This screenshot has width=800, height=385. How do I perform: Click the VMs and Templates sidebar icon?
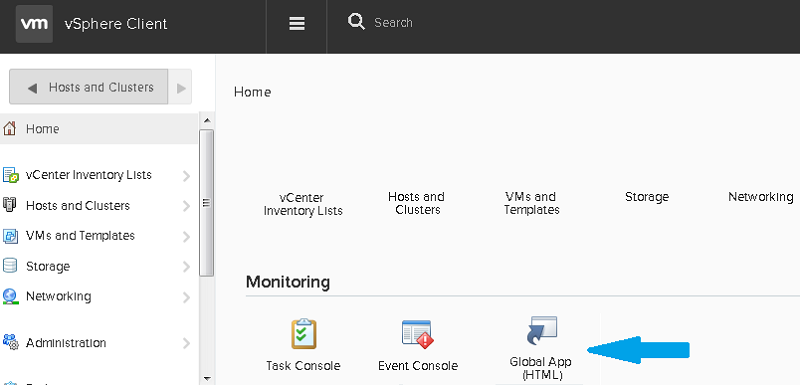[10, 236]
